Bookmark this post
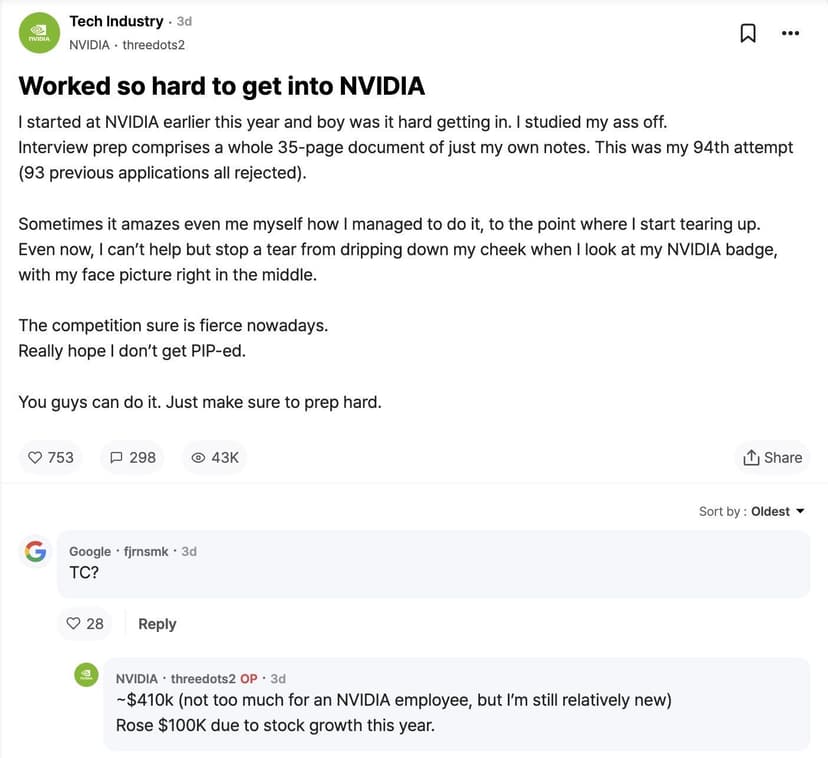 tap(747, 33)
